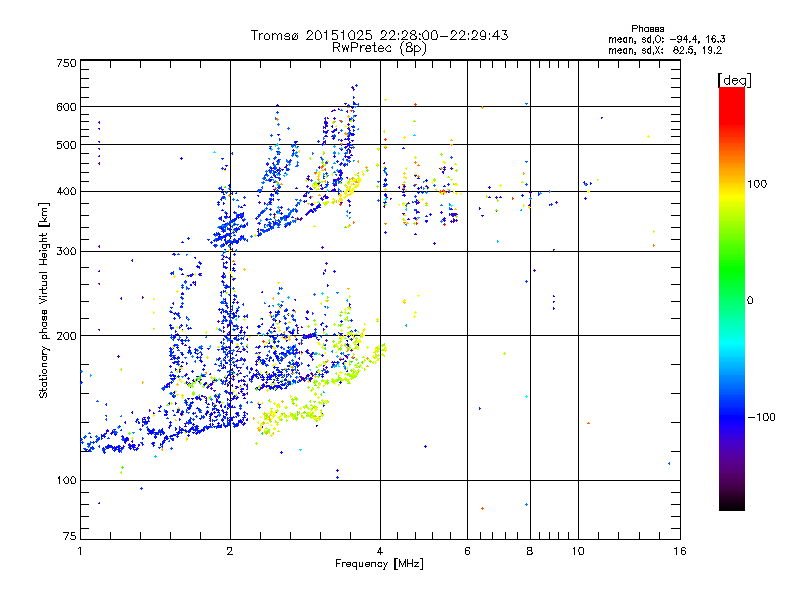Click the x-axis '4' tick label

point(380,551)
